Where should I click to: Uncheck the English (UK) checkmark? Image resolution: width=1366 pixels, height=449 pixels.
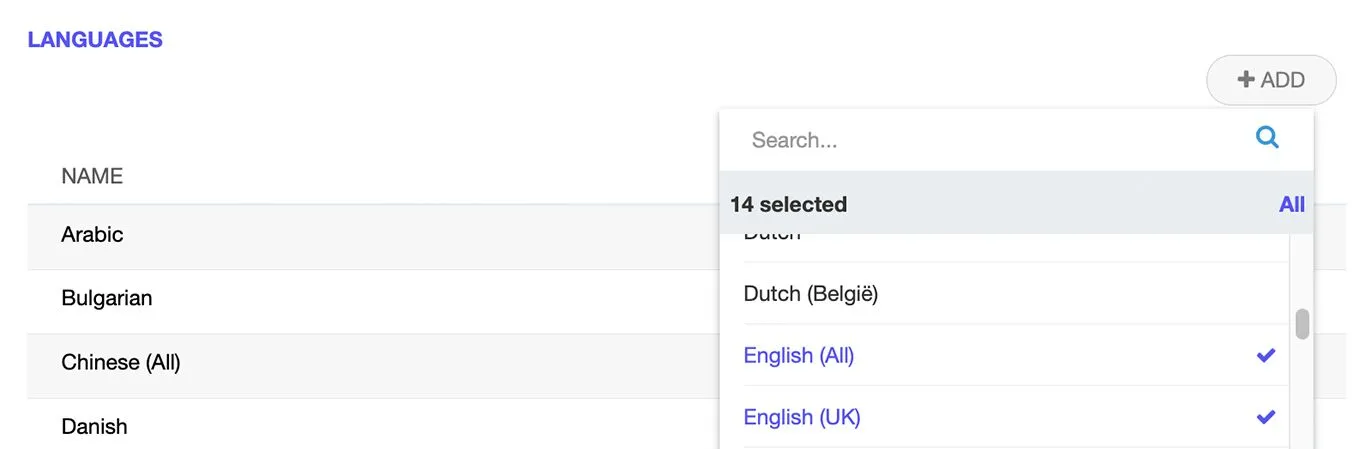click(1266, 417)
